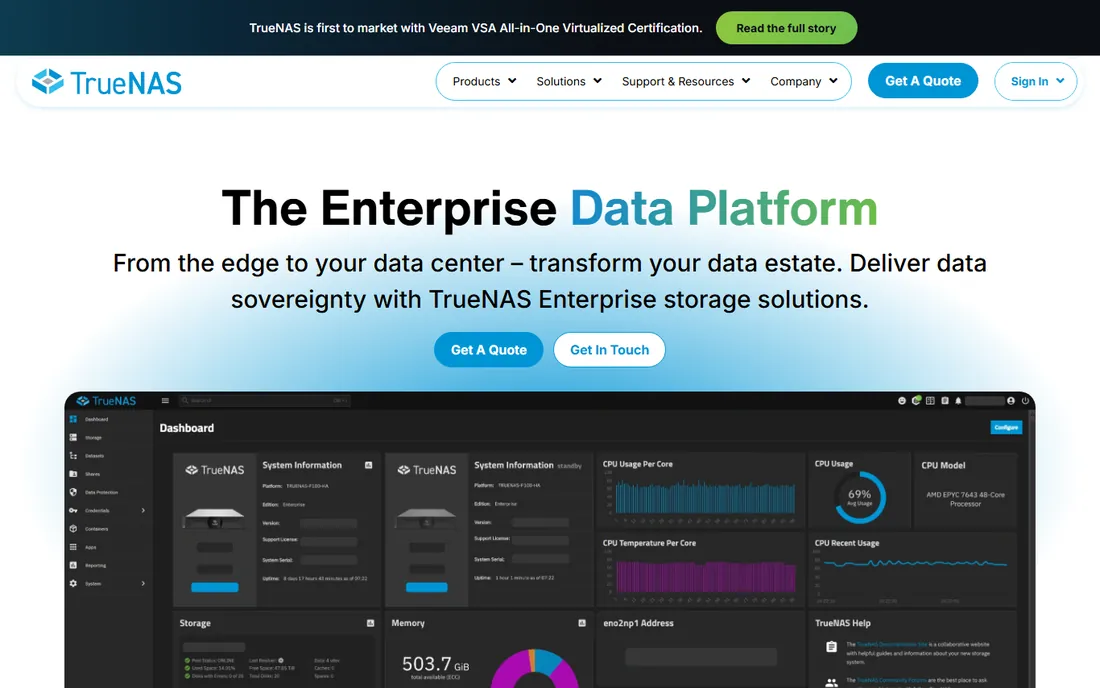This screenshot has width=1100, height=688.
Task: Click report icon on active System Information card
Action: coord(368,465)
